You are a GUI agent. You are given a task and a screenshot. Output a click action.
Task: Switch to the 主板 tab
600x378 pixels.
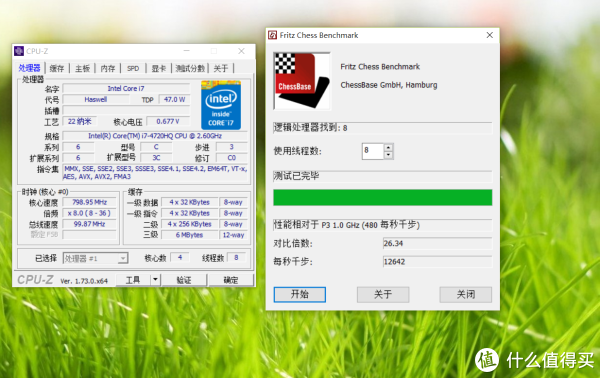point(82,68)
